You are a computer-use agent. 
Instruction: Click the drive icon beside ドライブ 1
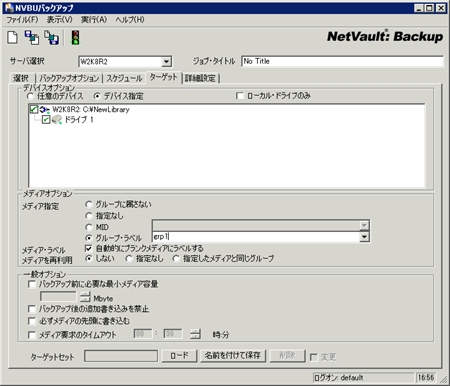[57, 119]
